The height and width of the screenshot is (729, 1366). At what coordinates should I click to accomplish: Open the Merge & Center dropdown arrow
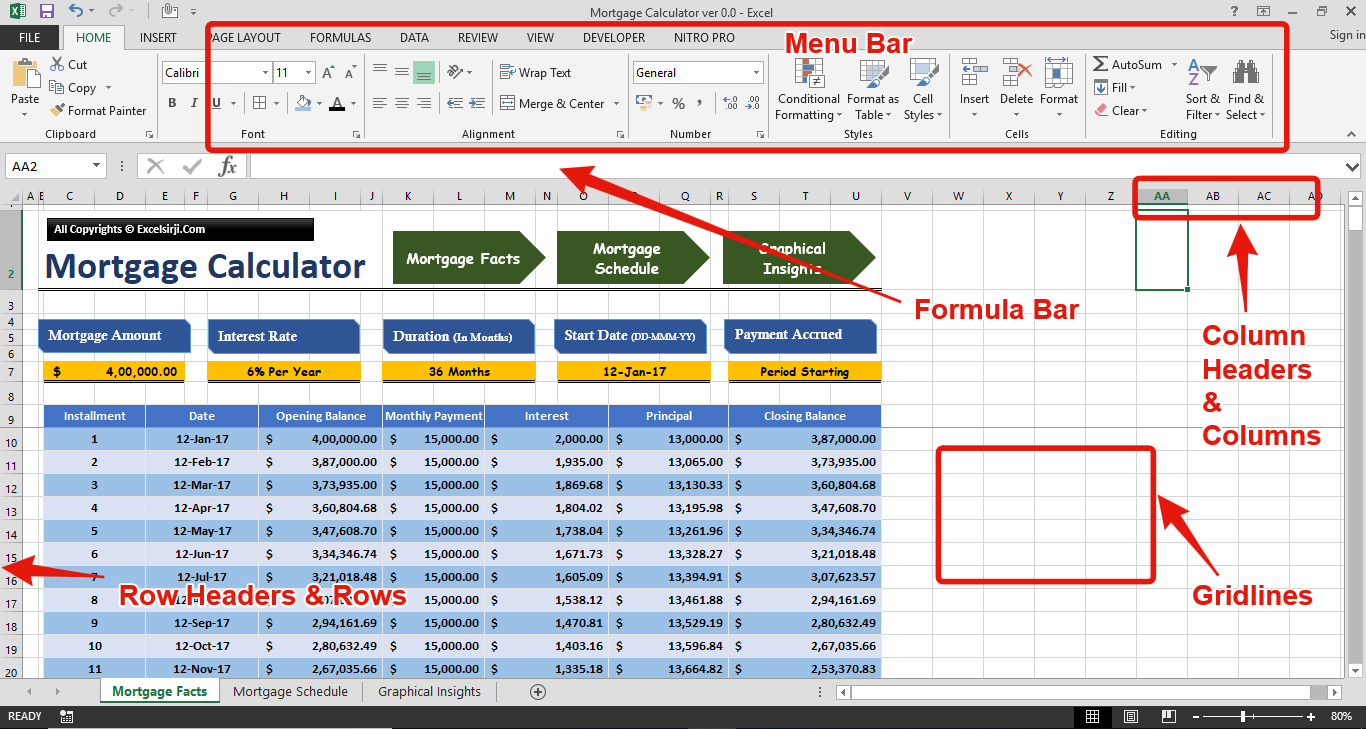tap(616, 103)
